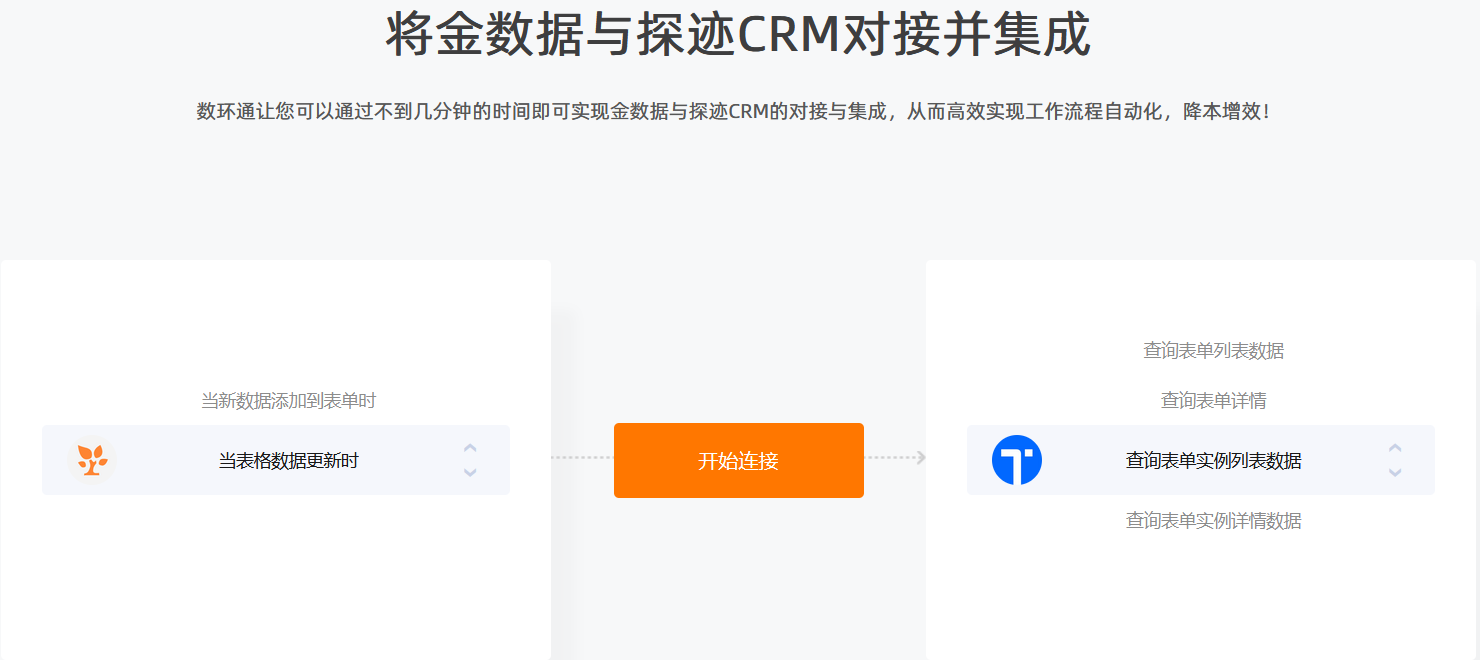1480x660 pixels.
Task: Select the highlighted 当表格数据更新时 trigger
Action: coord(276,460)
